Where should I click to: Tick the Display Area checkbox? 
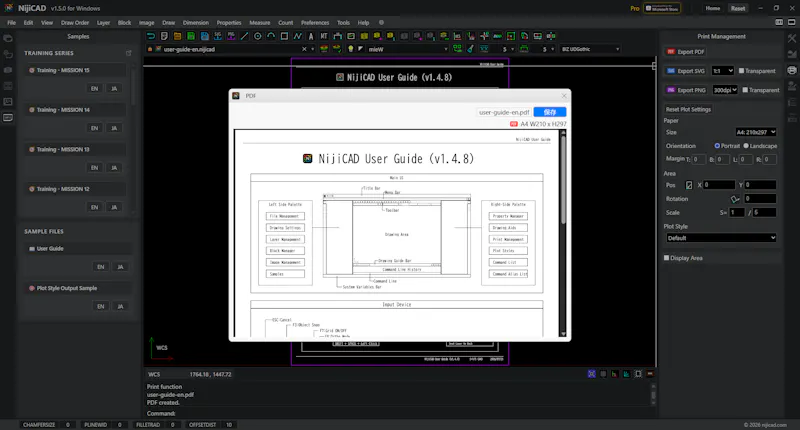click(x=666, y=258)
